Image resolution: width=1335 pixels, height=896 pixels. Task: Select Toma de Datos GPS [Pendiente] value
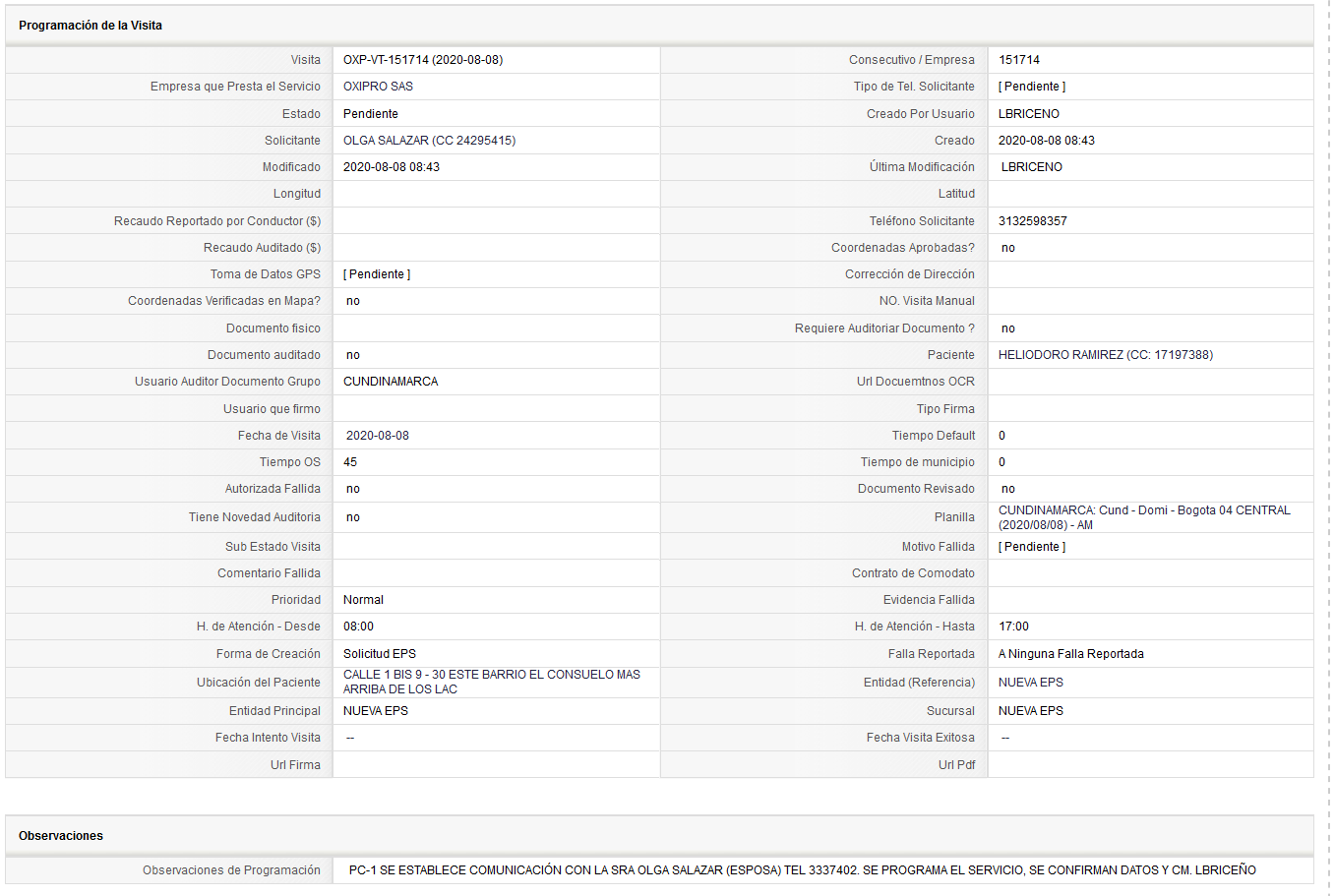click(377, 274)
